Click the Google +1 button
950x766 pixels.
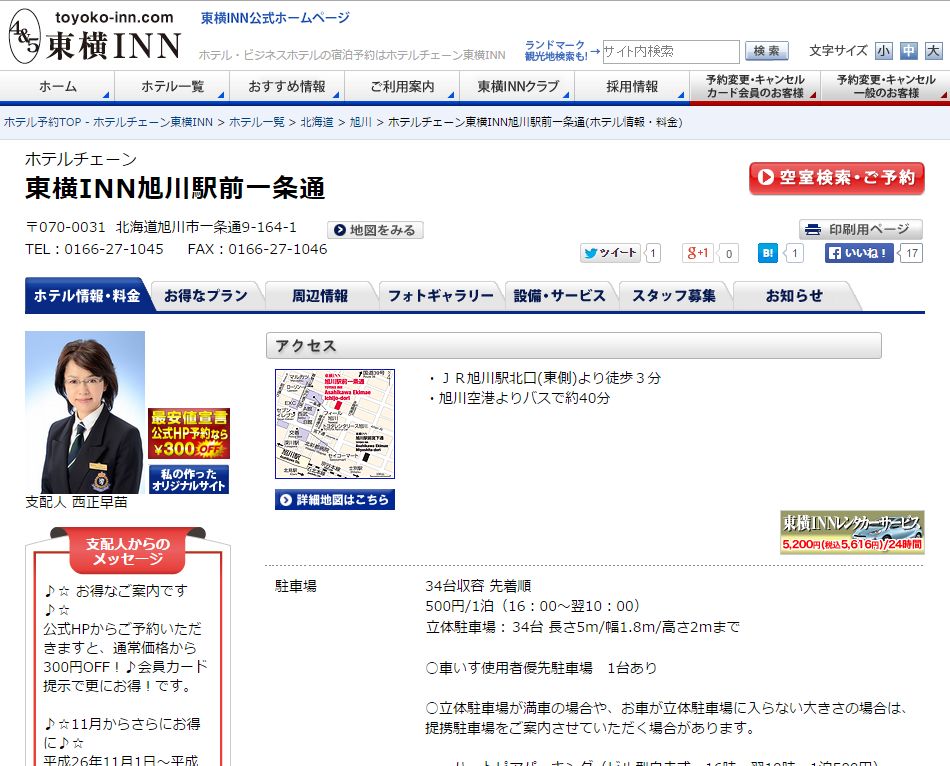tap(697, 254)
